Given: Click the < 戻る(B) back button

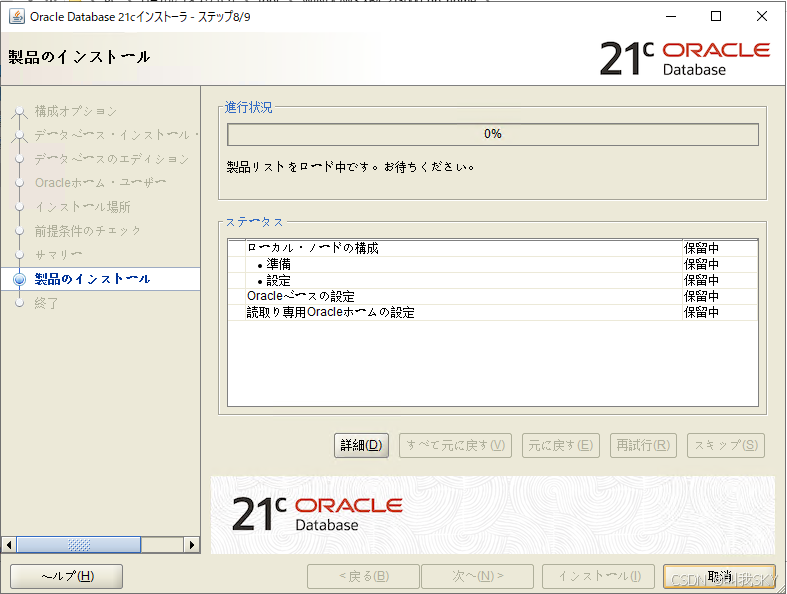Looking at the screenshot, I should point(363,576).
